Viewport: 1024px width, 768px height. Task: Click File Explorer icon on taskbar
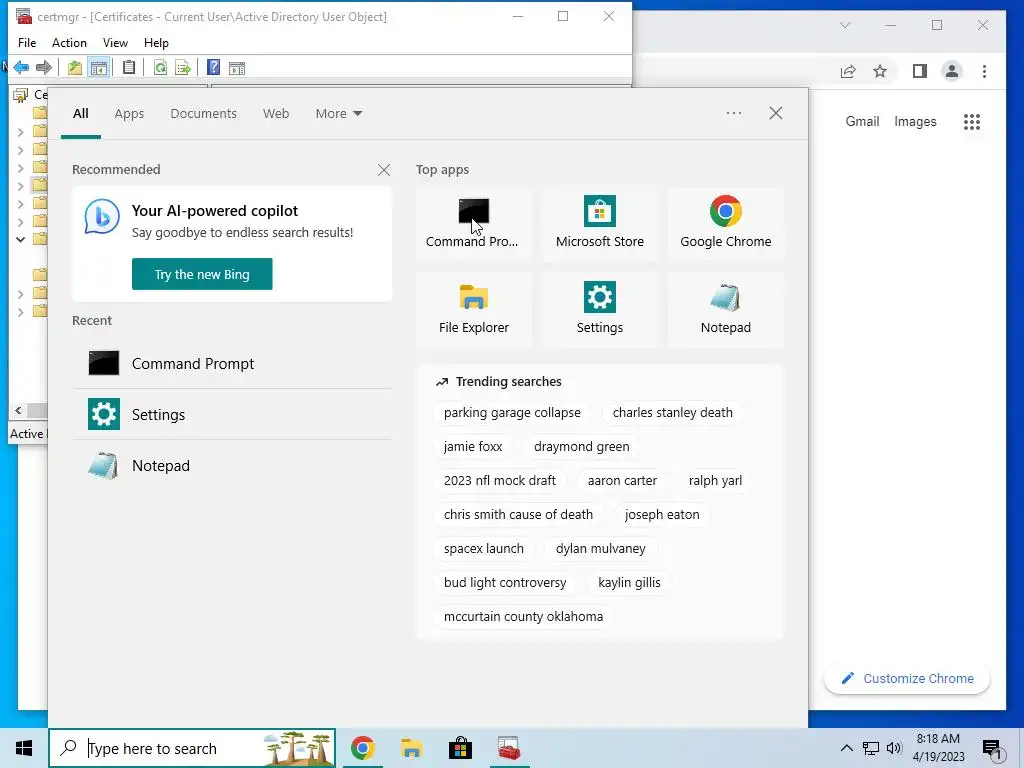[411, 748]
